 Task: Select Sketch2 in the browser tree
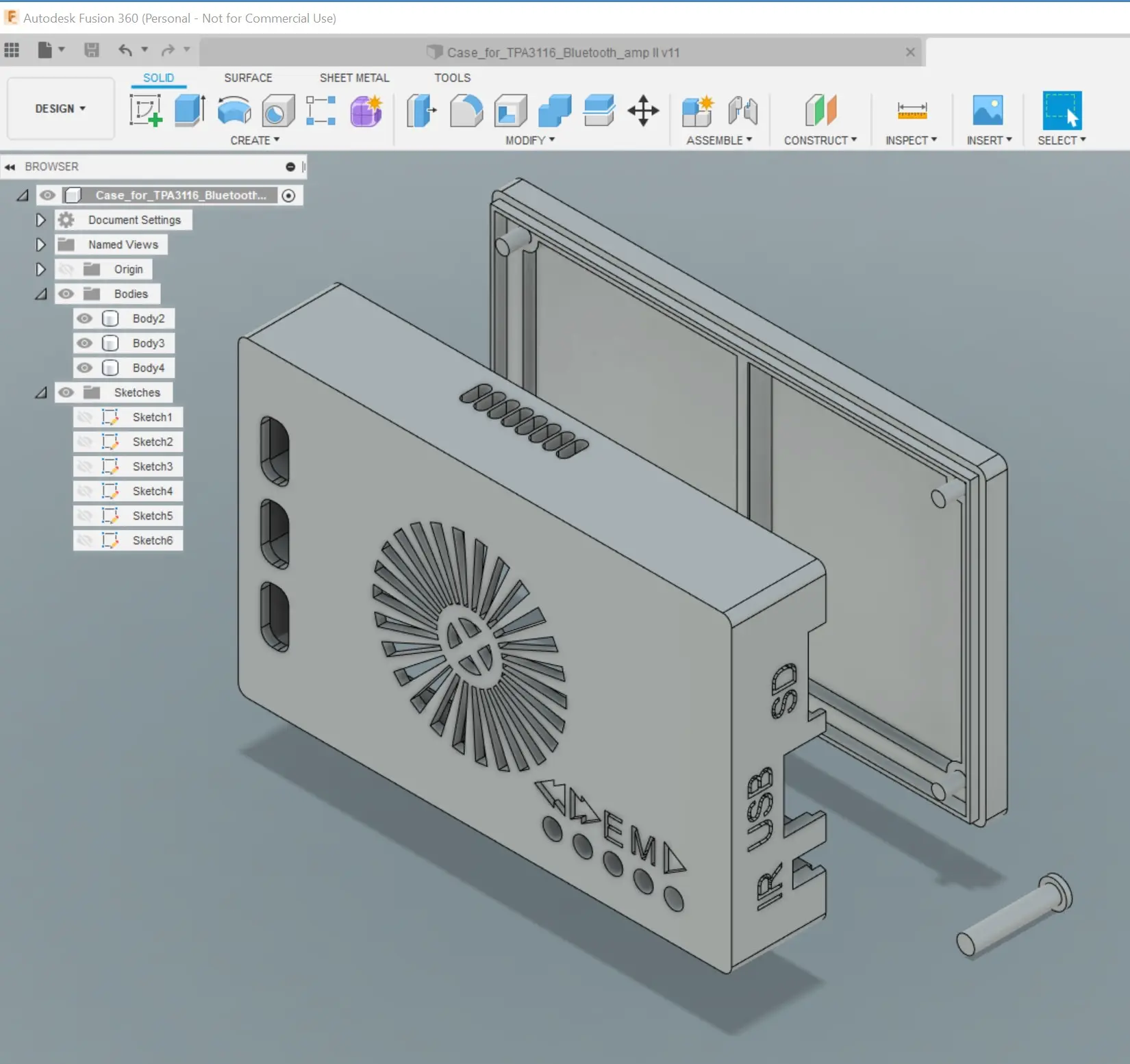tap(152, 442)
